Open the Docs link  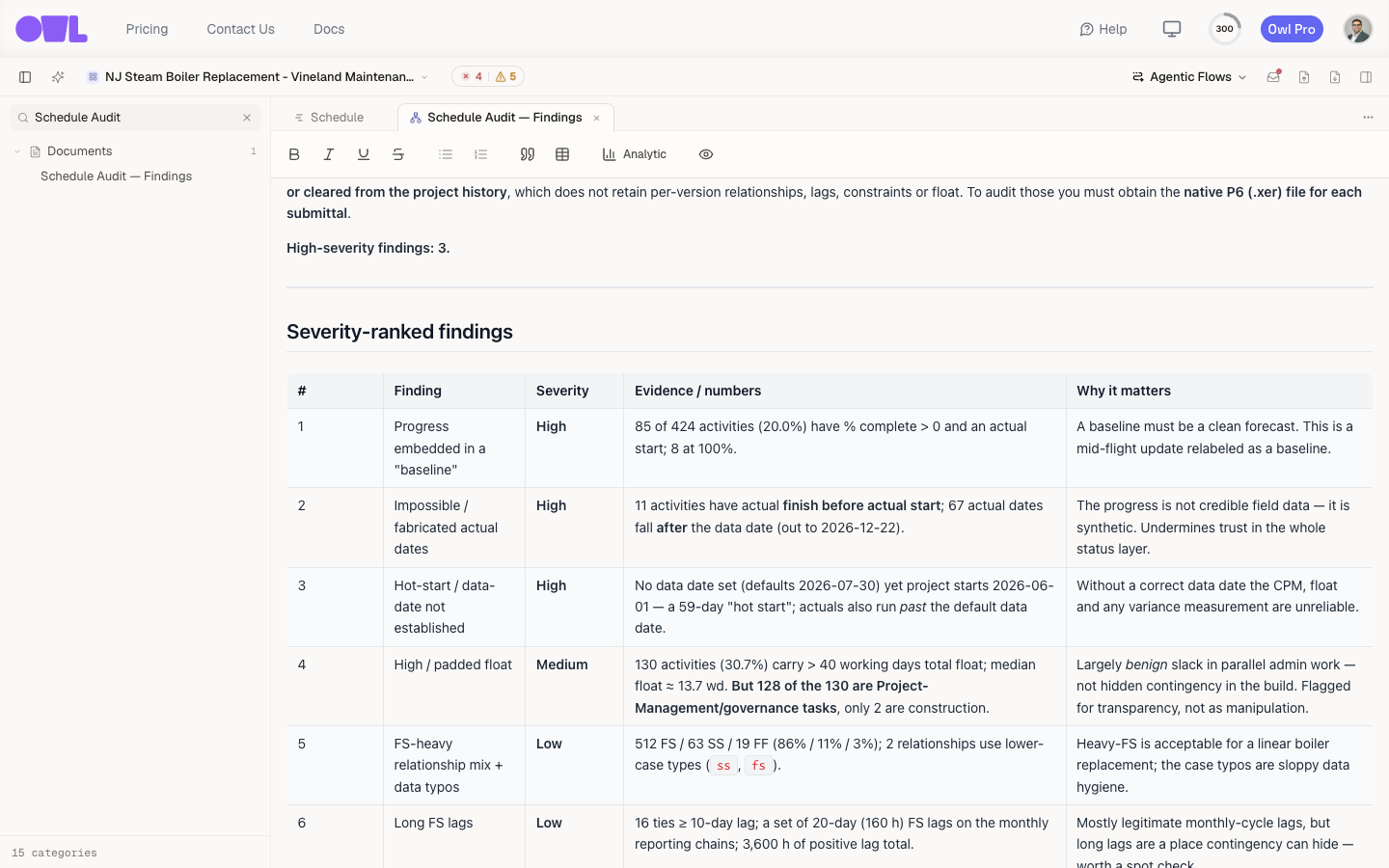tap(329, 29)
